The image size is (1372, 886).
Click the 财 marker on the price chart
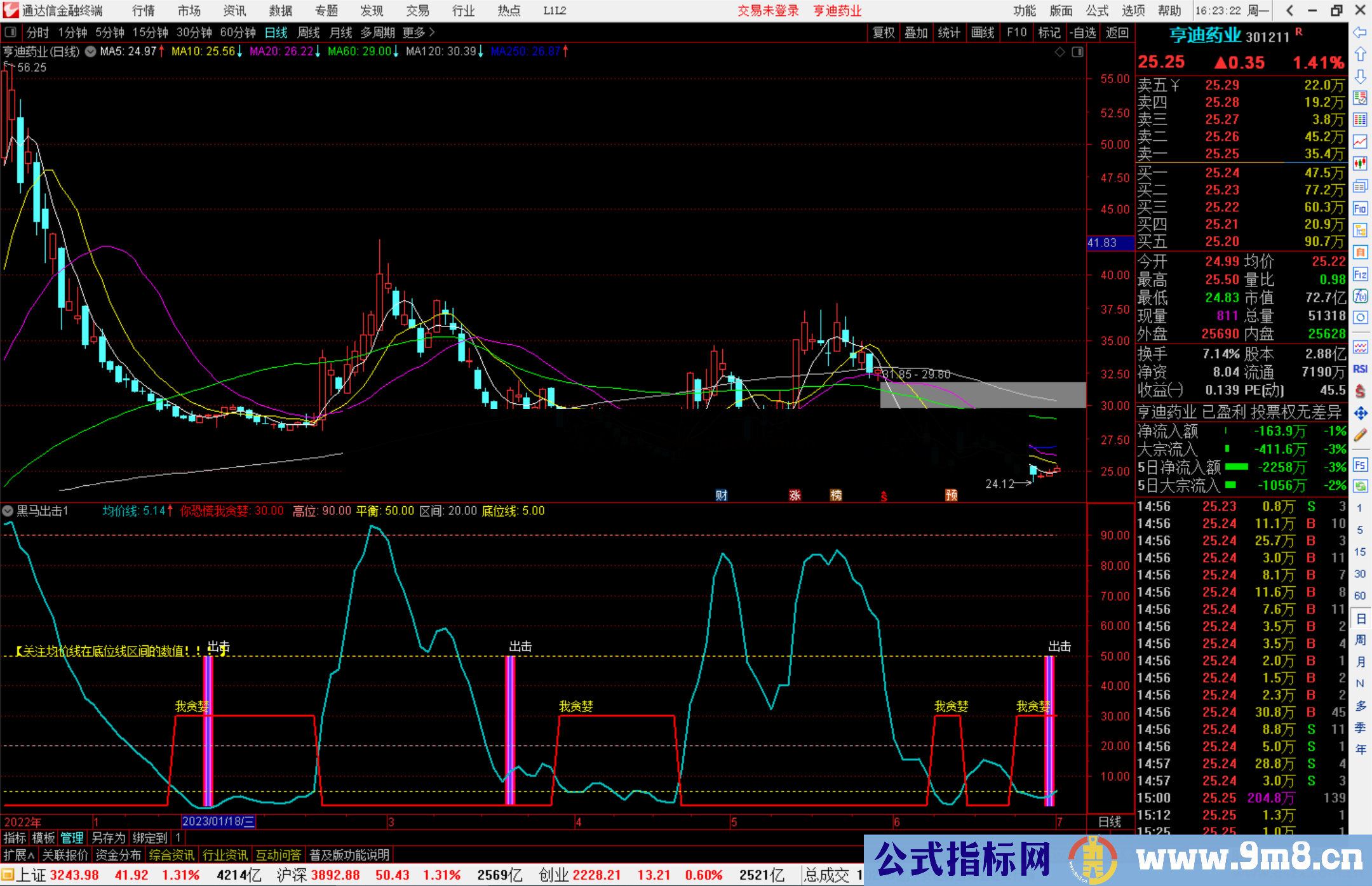[722, 495]
